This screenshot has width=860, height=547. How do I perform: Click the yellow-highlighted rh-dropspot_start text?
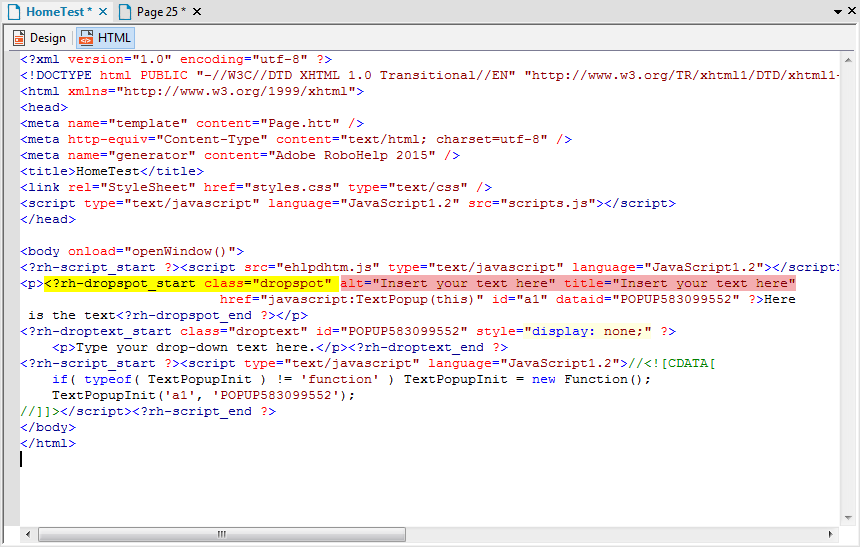[191, 283]
